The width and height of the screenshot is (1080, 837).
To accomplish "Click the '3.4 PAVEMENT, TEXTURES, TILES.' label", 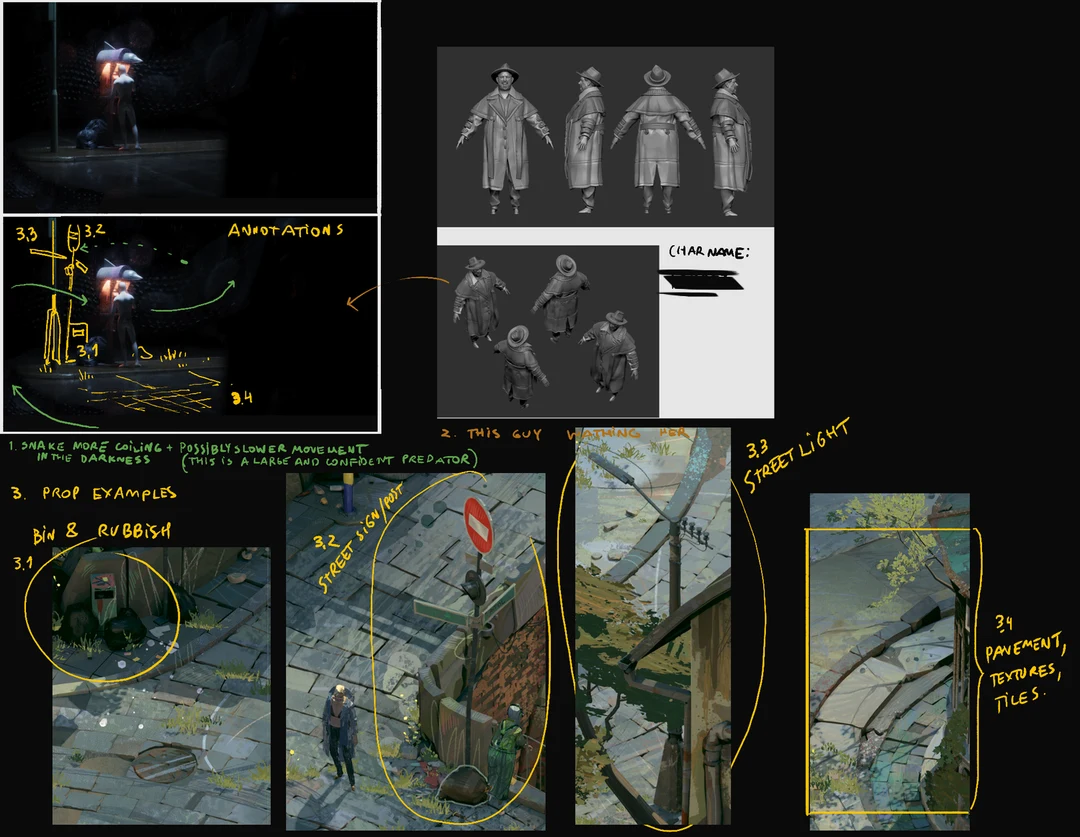I will (x=1024, y=665).
